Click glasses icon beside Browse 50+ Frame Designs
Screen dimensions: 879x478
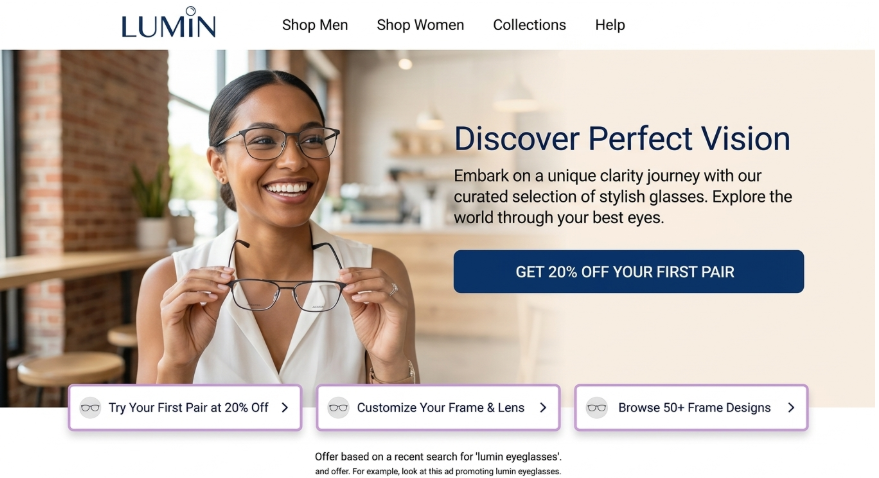pyautogui.click(x=597, y=407)
